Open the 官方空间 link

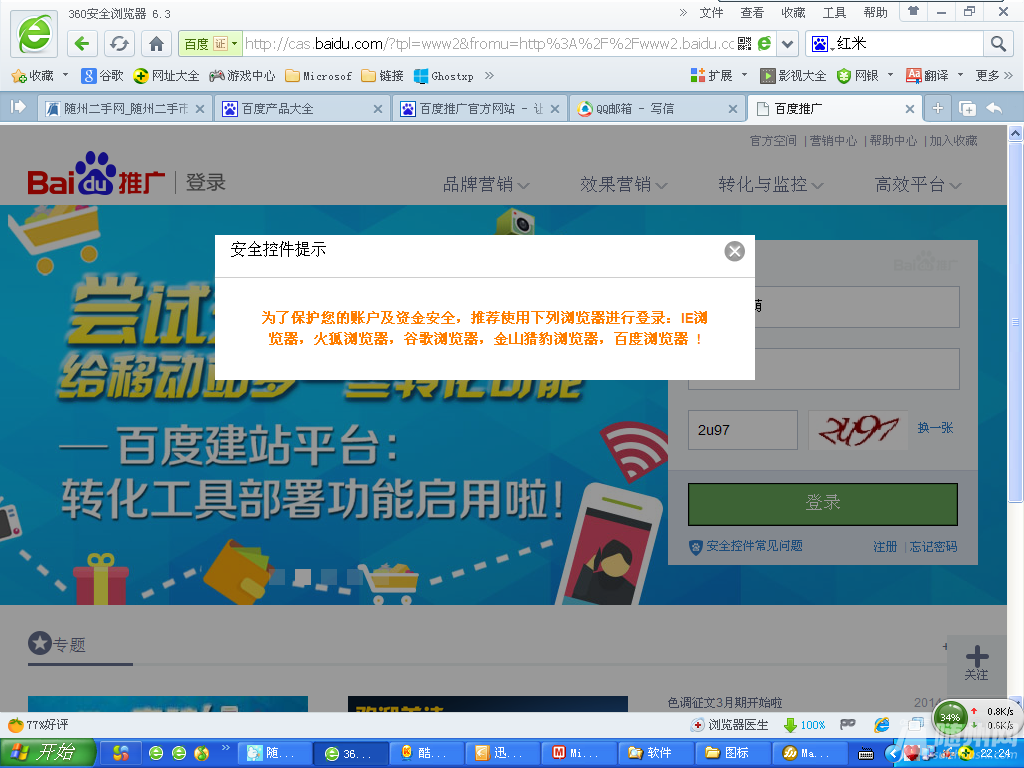tap(773, 141)
